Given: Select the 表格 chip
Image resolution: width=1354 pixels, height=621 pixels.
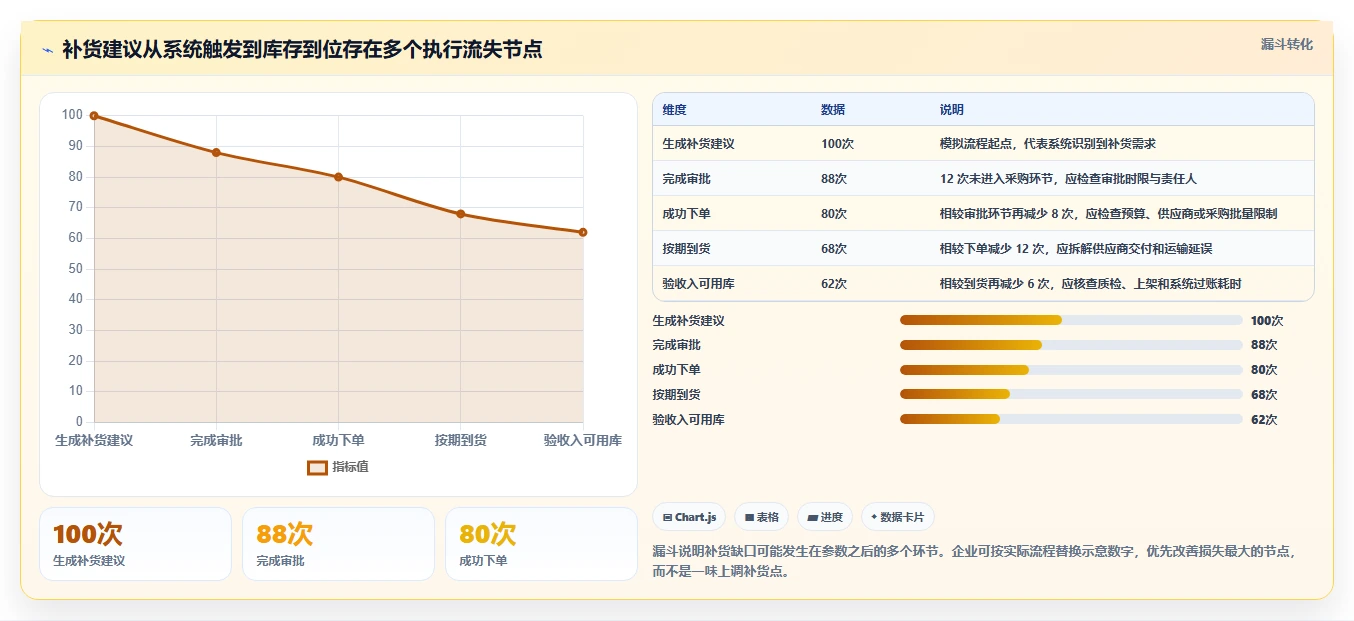Looking at the screenshot, I should click(x=761, y=517).
